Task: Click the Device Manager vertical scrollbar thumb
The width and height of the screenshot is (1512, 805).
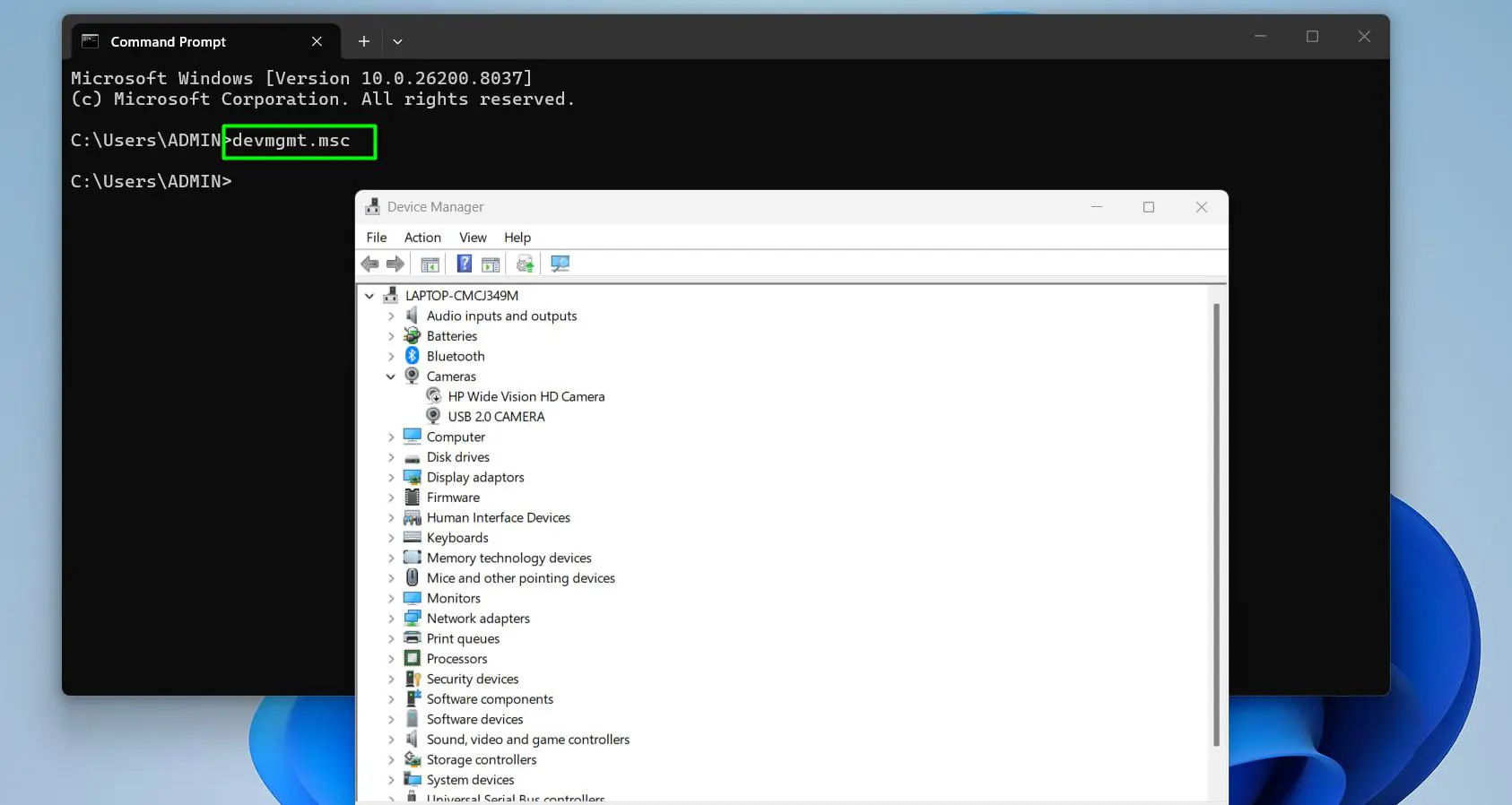Action: 1216,524
